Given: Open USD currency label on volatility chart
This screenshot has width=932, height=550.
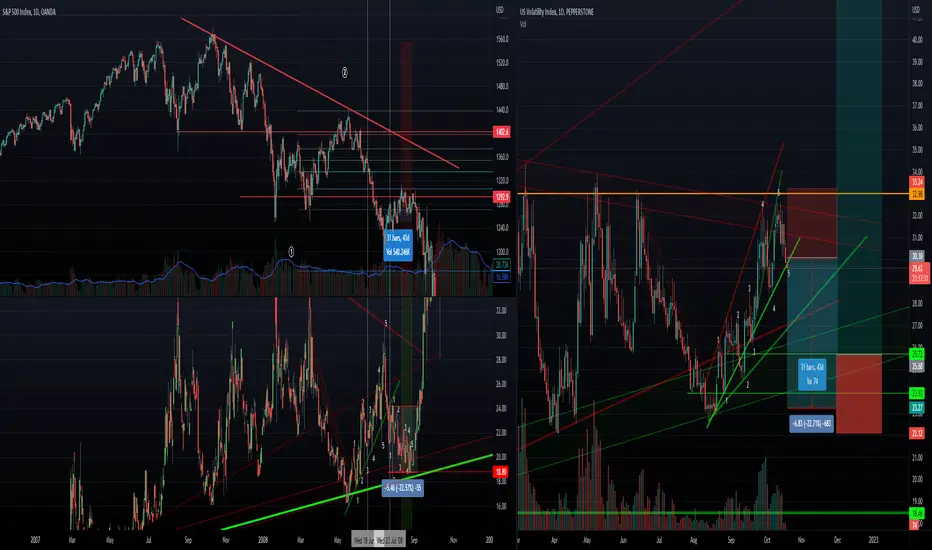Looking at the screenshot, I should pyautogui.click(x=917, y=10).
